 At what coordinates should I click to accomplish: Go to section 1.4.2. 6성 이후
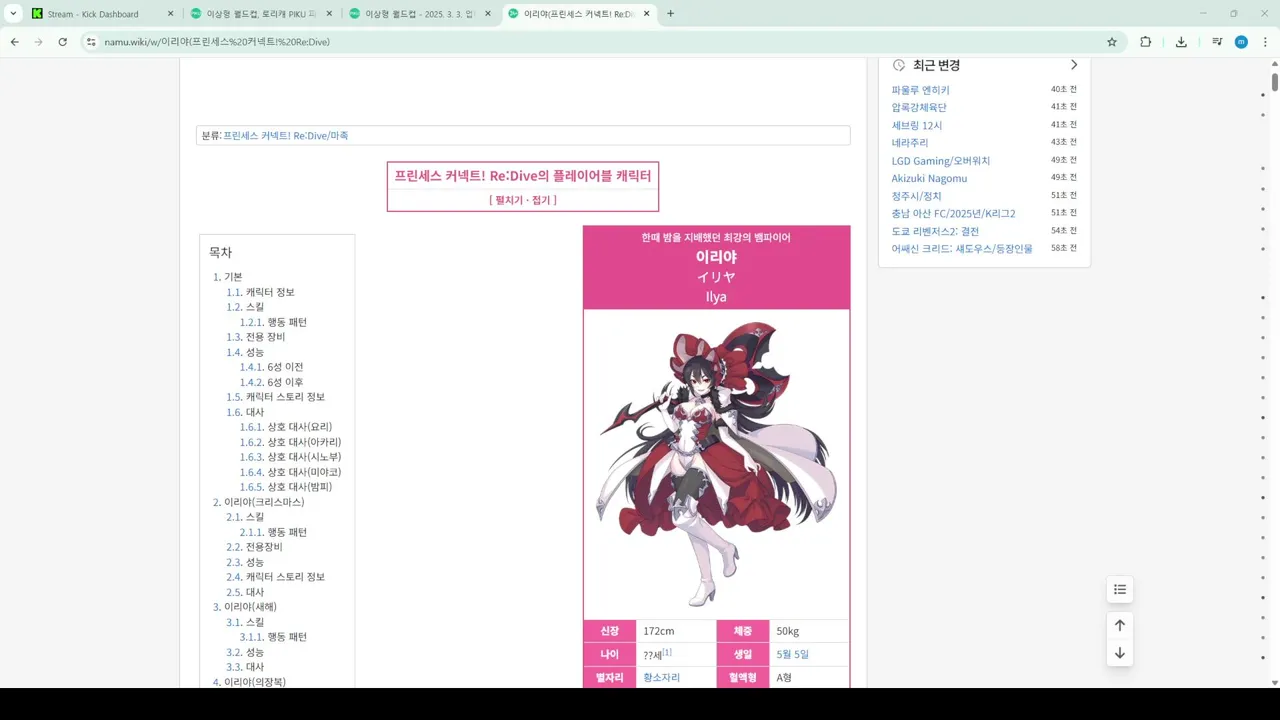tap(271, 382)
